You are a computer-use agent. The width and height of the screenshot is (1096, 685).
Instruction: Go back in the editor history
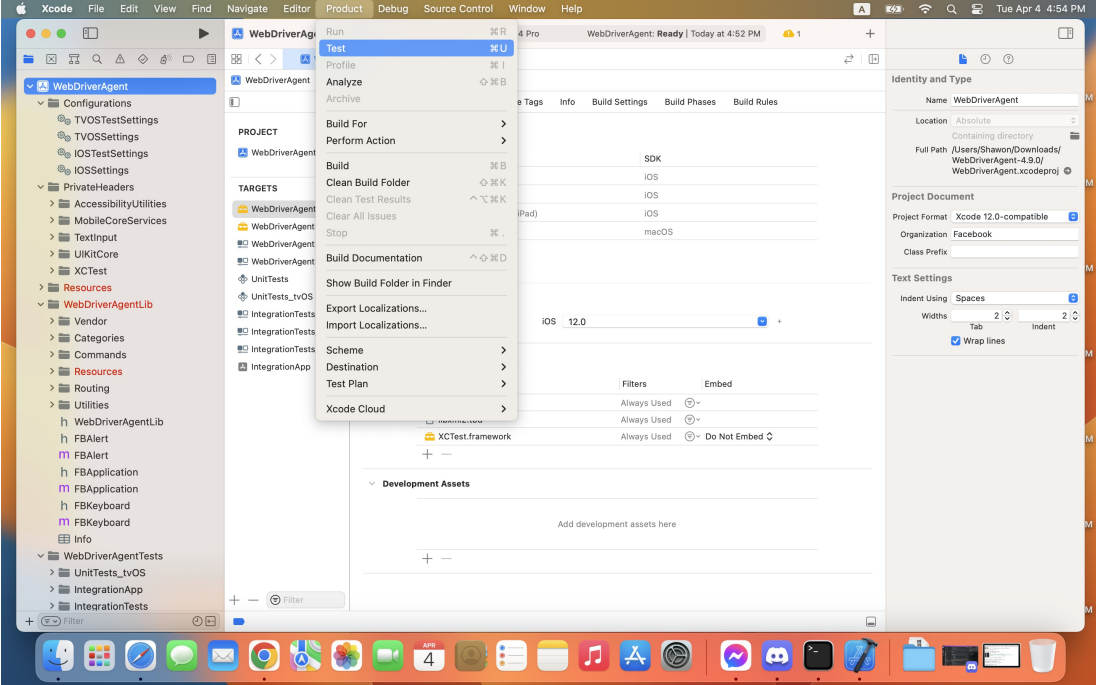coord(259,59)
